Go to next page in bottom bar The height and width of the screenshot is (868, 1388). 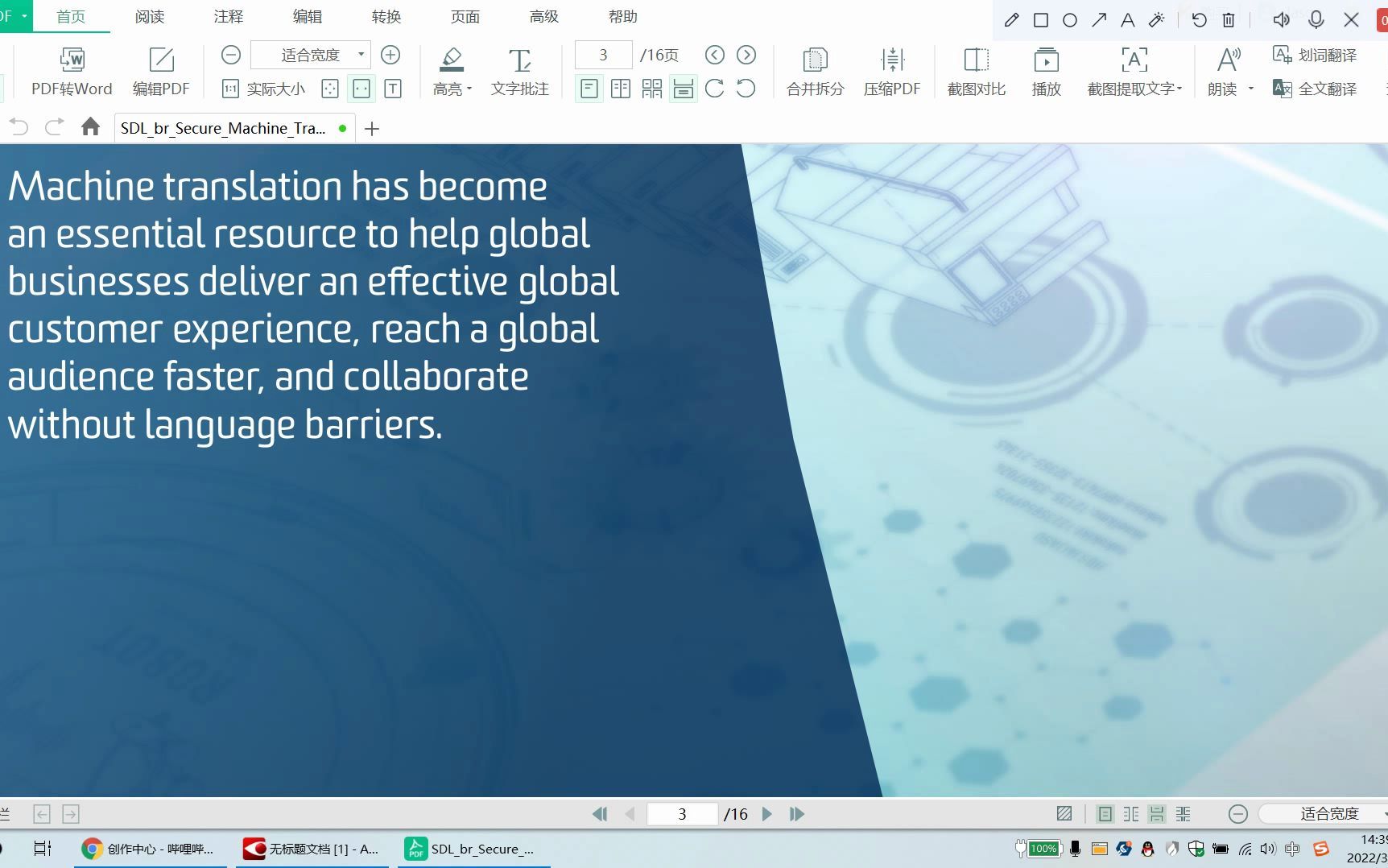click(767, 814)
